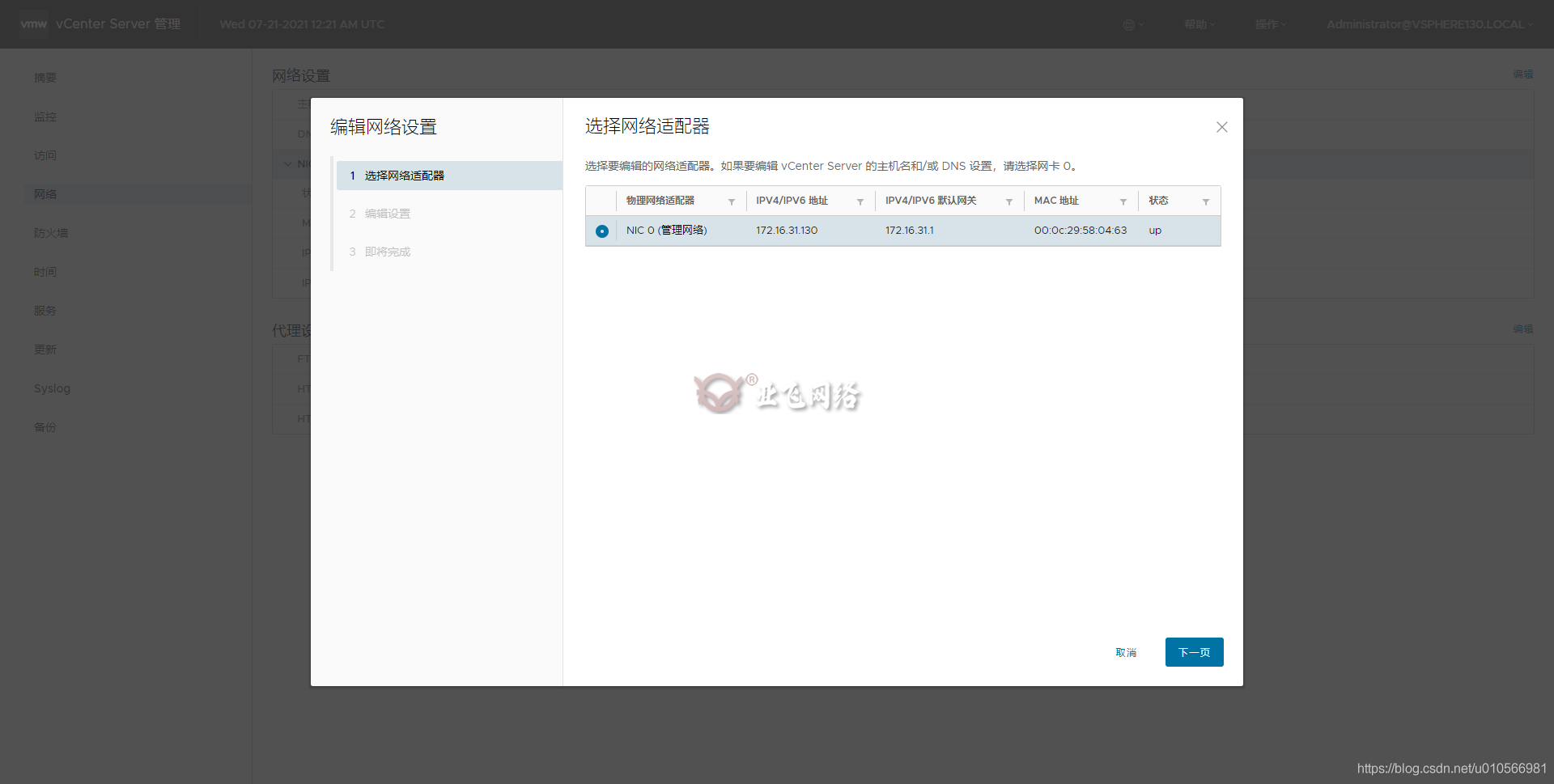Click the IP address 172.16.31.130
Image resolution: width=1554 pixels, height=784 pixels.
pyautogui.click(x=787, y=231)
